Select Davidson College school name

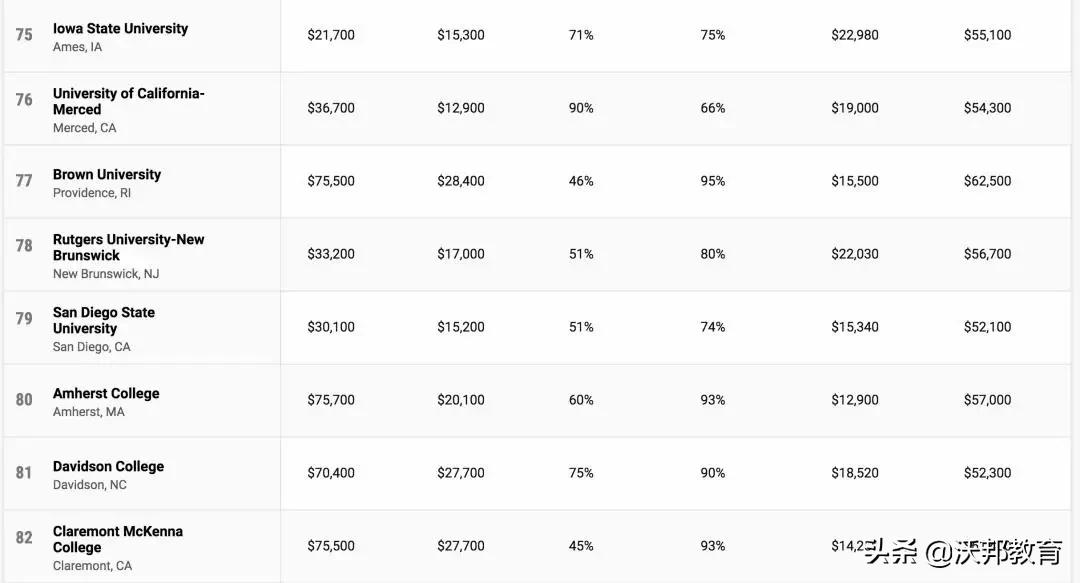tap(108, 466)
